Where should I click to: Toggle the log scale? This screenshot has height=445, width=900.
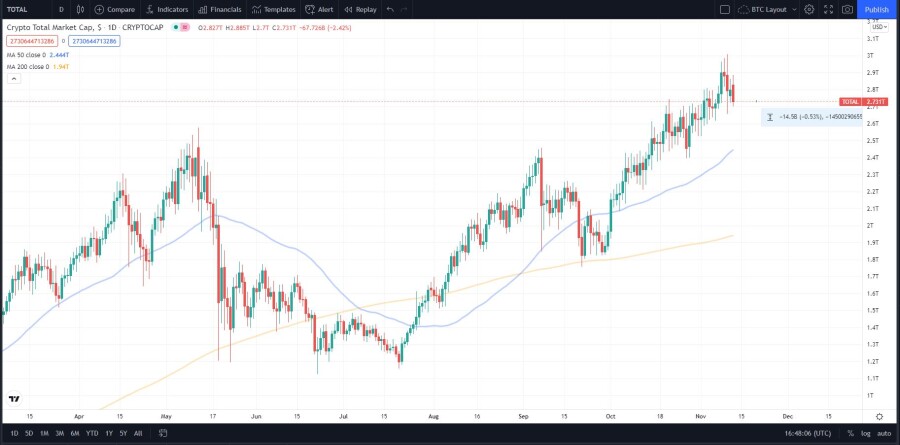click(x=865, y=433)
